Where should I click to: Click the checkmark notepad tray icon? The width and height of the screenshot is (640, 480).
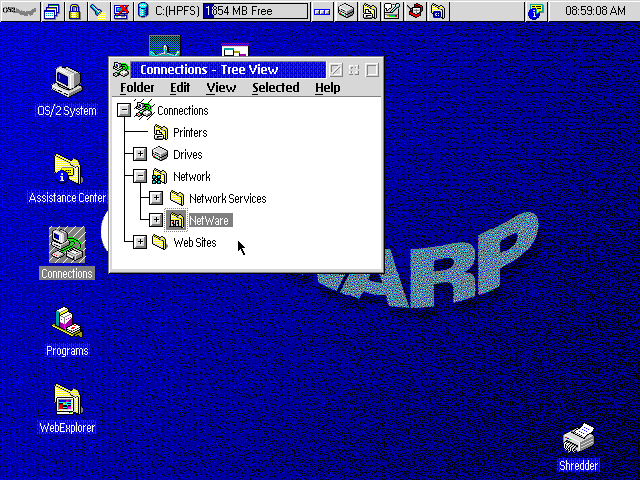tap(392, 11)
